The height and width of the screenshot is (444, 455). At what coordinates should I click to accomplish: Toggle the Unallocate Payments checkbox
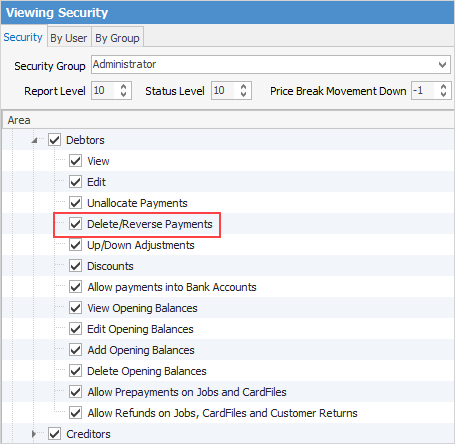[x=75, y=203]
